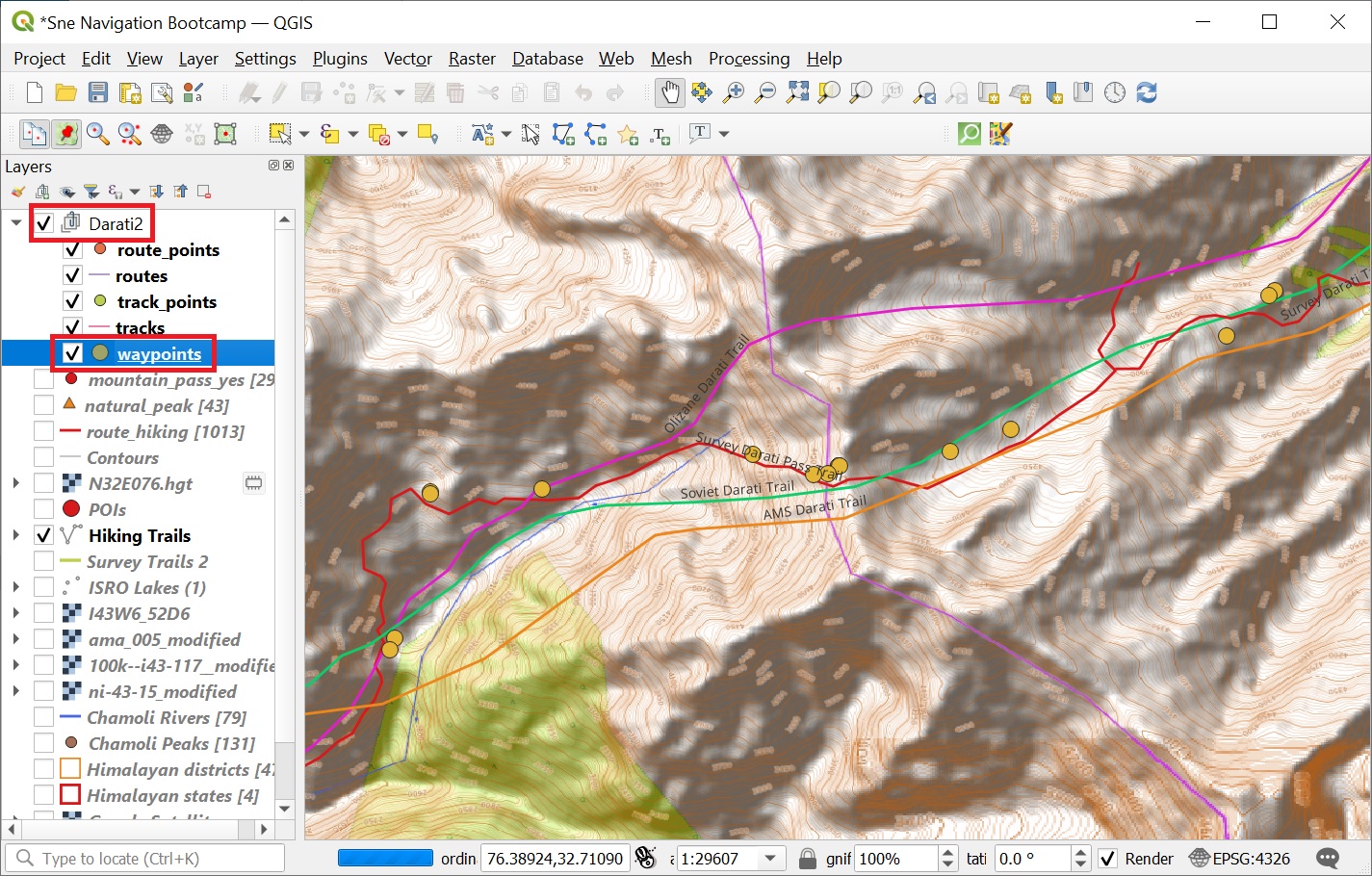Click Add Group icon in Layers panel

[x=42, y=192]
